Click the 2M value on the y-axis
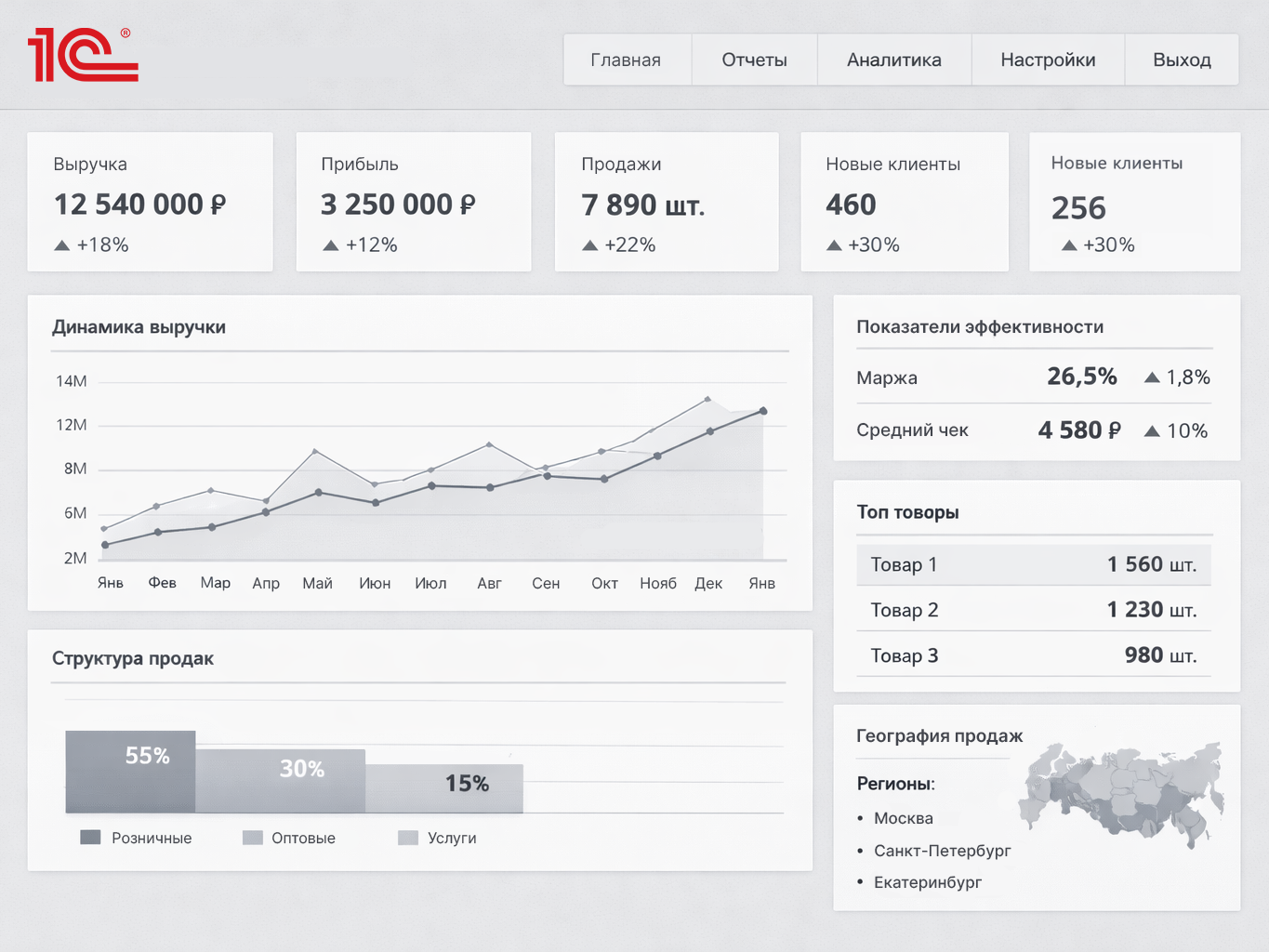Viewport: 1269px width, 952px height. 75,558
